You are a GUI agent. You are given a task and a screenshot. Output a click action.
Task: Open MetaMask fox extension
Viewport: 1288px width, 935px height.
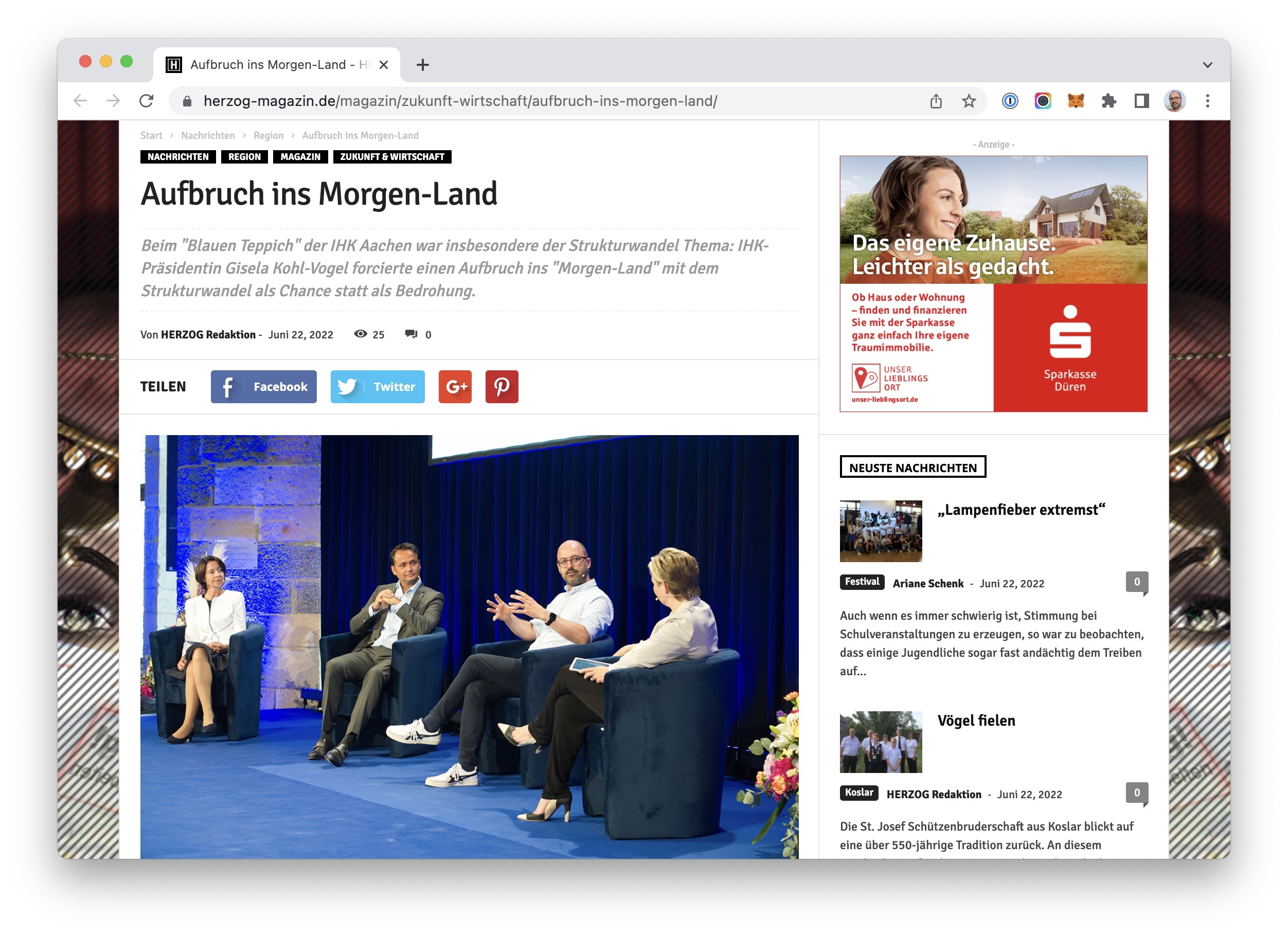pyautogui.click(x=1076, y=101)
